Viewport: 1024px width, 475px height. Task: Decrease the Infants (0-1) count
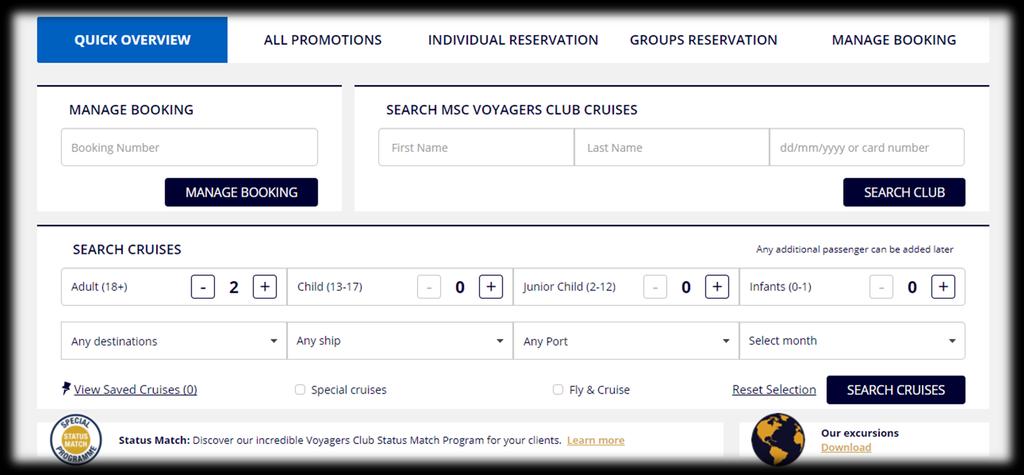click(882, 287)
